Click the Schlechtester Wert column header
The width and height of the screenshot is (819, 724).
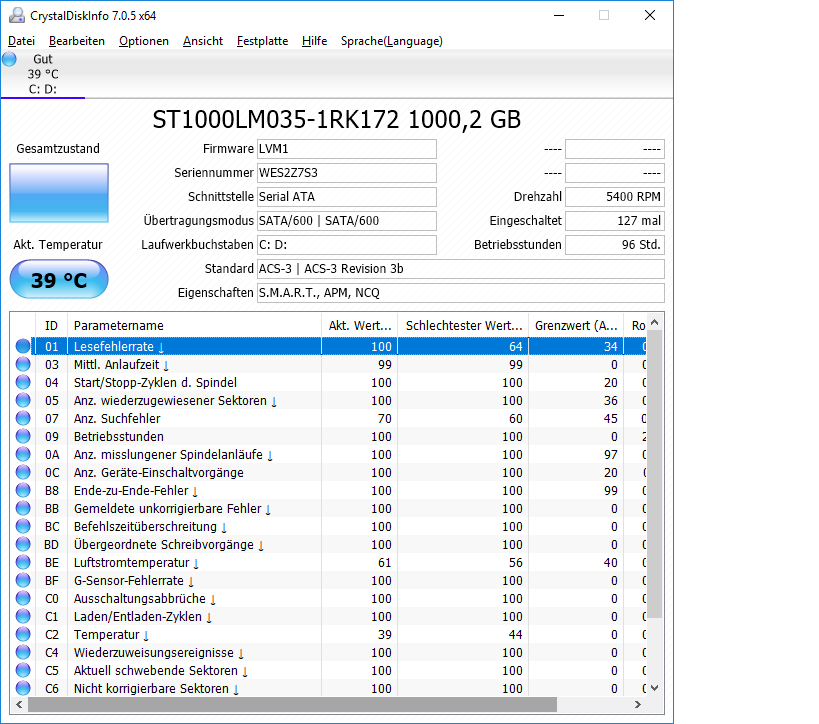click(463, 325)
